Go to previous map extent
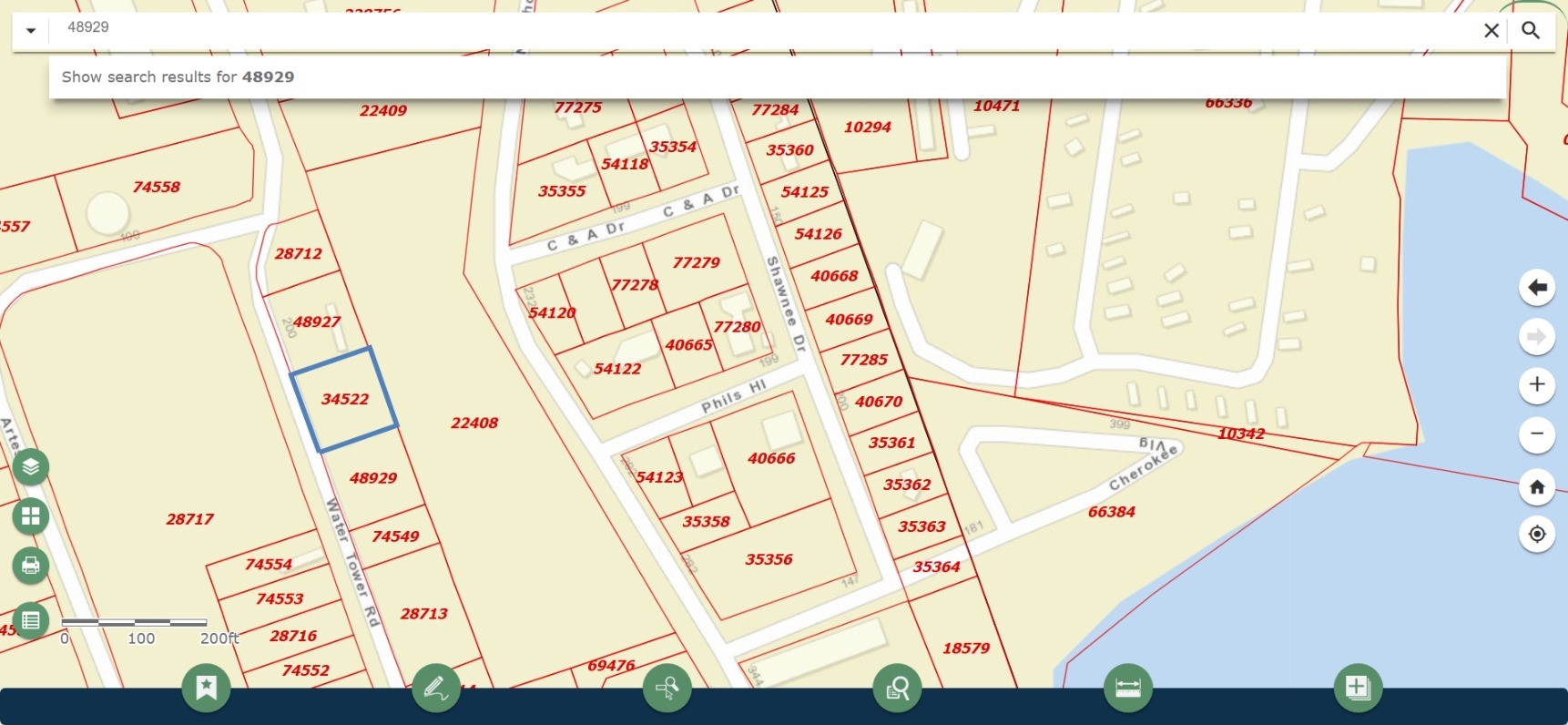 (1537, 288)
